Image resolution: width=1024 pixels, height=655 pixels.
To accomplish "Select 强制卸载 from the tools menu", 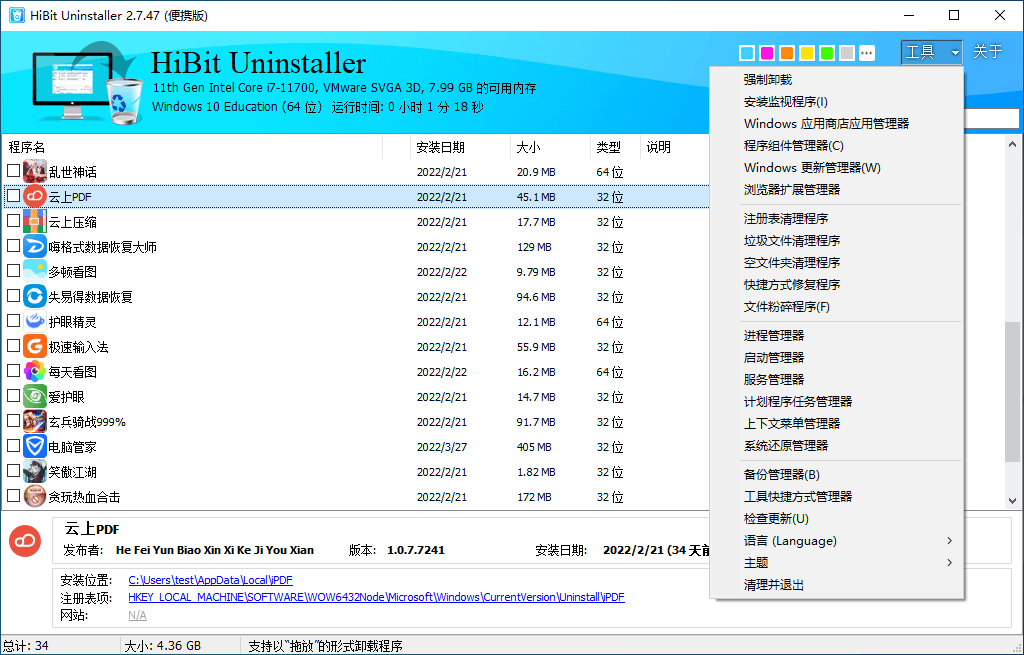I will [770, 79].
